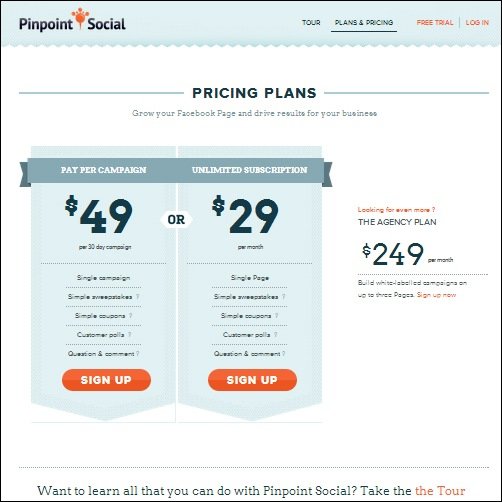Image resolution: width=502 pixels, height=502 pixels.
Task: Open help for Unlimited Subscription customer polls
Action: pyautogui.click(x=275, y=335)
